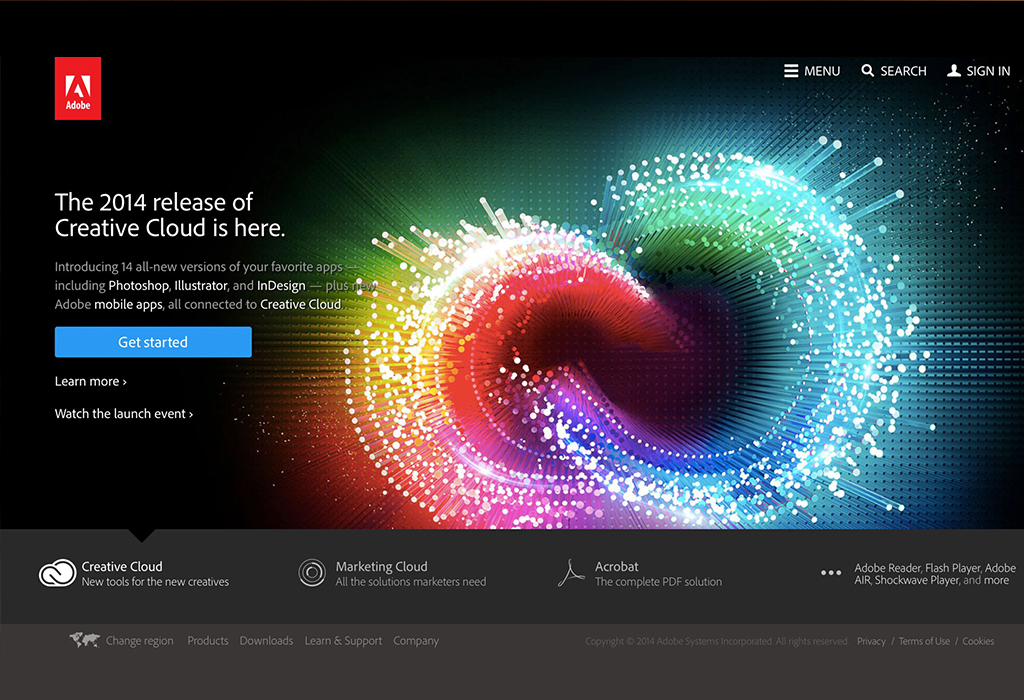Click the three-dots more products icon
Screen dimensions: 1024x700
click(831, 573)
